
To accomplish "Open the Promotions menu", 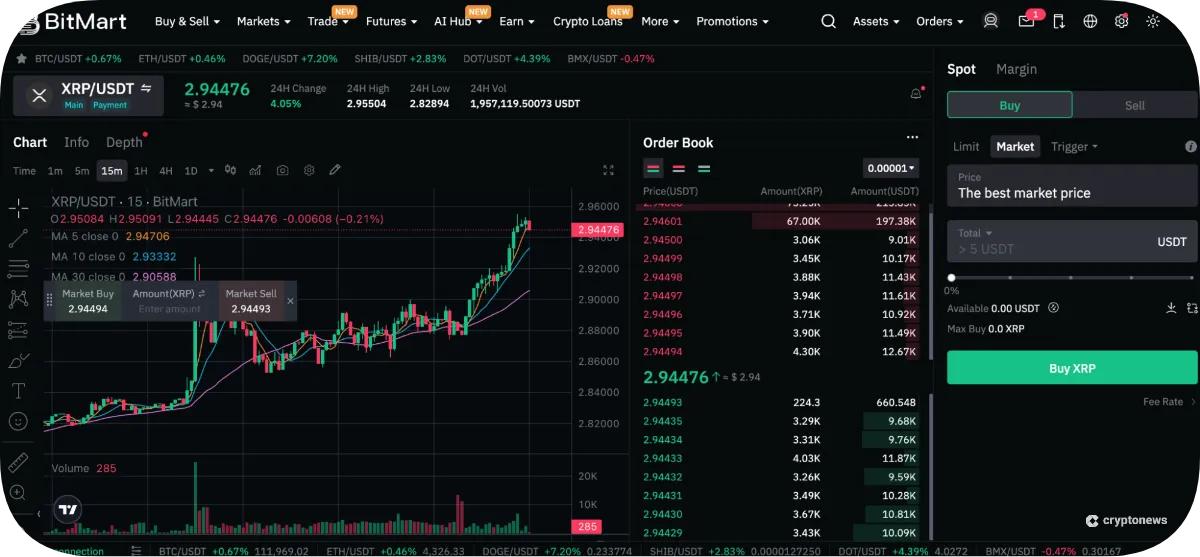I will pos(733,21).
